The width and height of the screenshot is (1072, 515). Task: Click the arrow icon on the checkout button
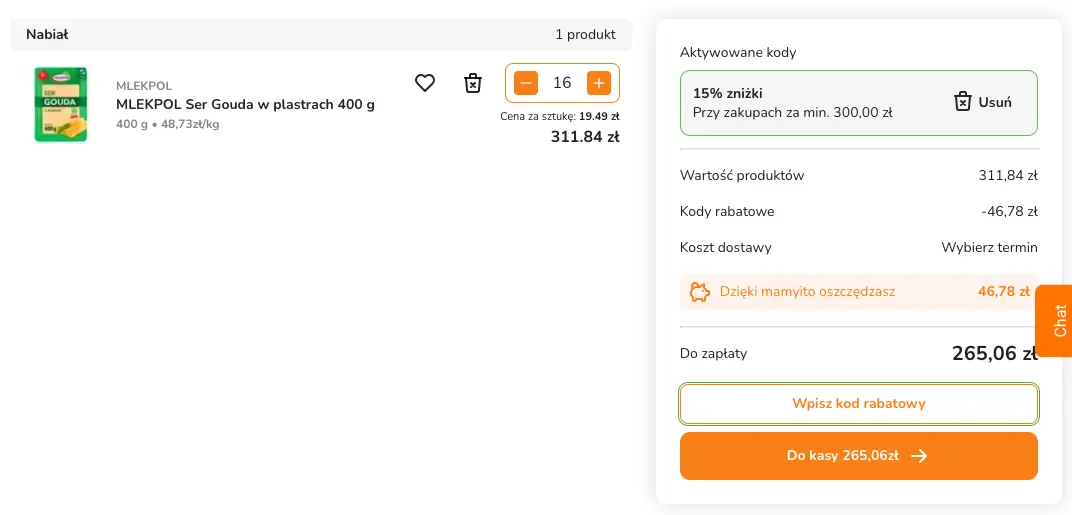[x=920, y=456]
